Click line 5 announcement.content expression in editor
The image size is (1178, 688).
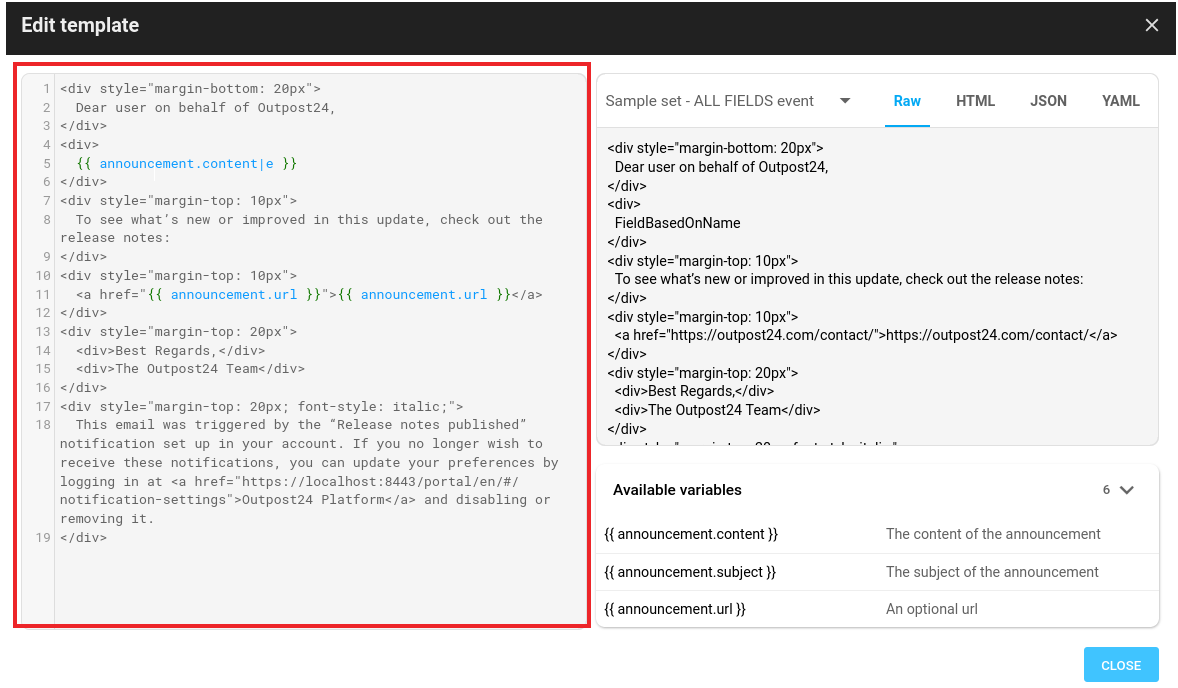click(x=186, y=163)
